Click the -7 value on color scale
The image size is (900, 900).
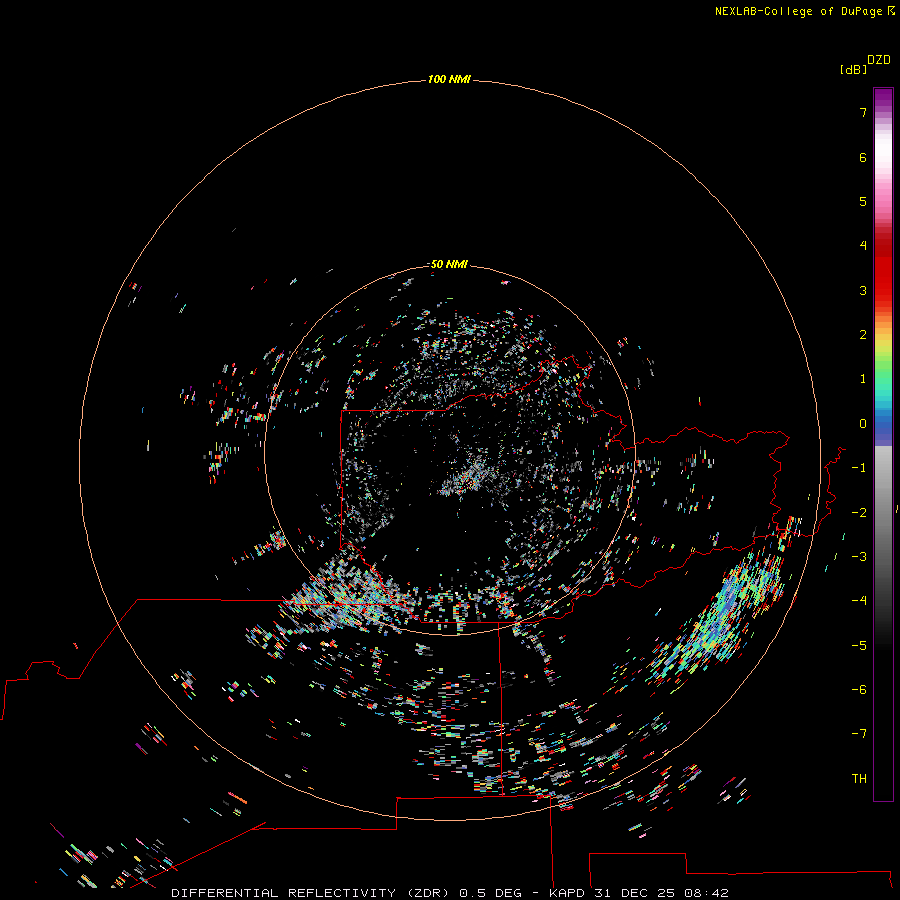pyautogui.click(x=859, y=734)
